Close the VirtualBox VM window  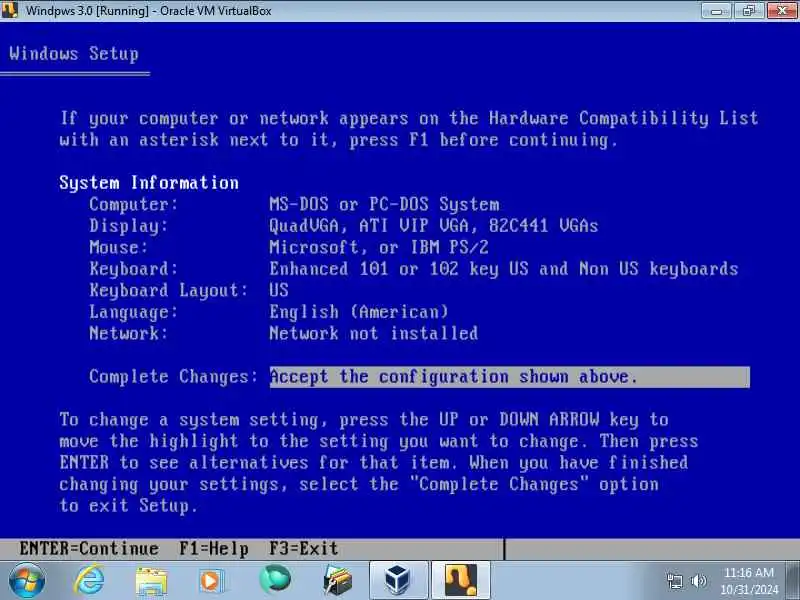[782, 11]
